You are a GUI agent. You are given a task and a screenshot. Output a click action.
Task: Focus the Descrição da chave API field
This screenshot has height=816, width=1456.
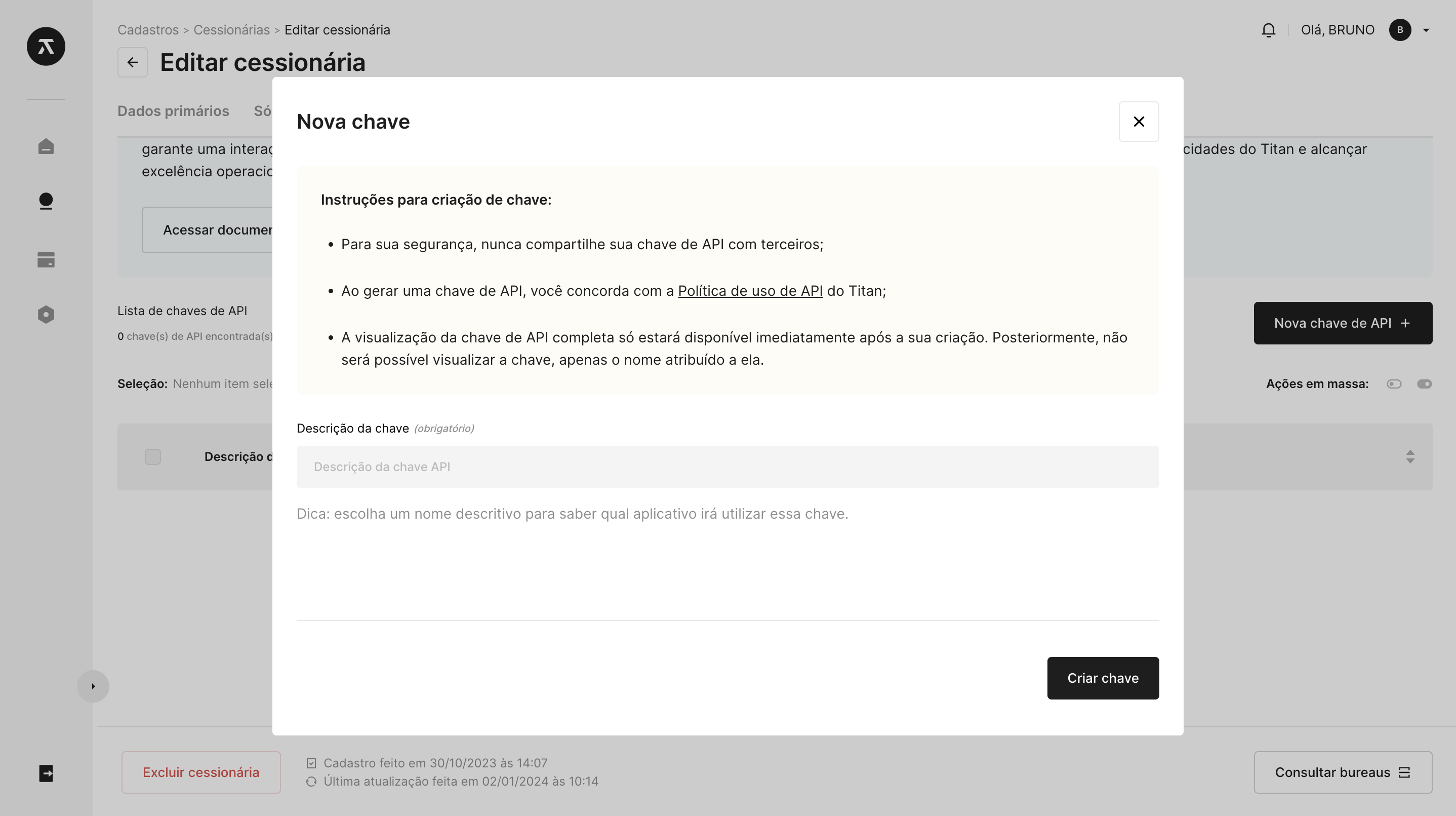tap(727, 467)
